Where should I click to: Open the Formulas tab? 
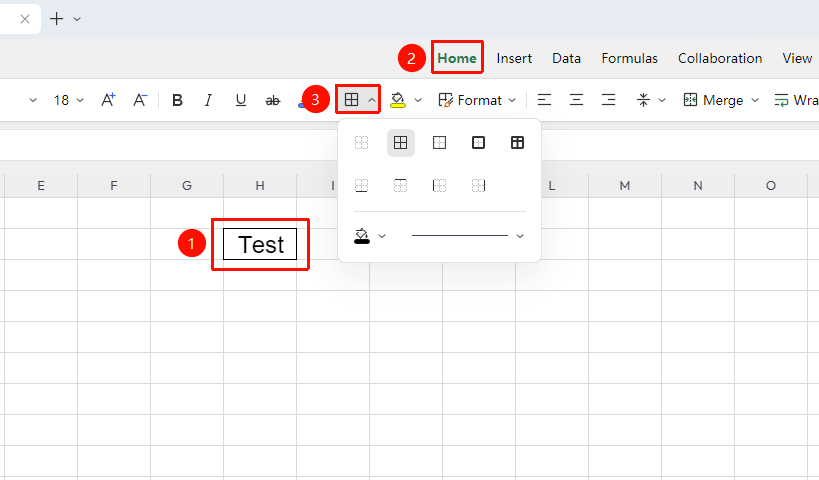[x=629, y=58]
